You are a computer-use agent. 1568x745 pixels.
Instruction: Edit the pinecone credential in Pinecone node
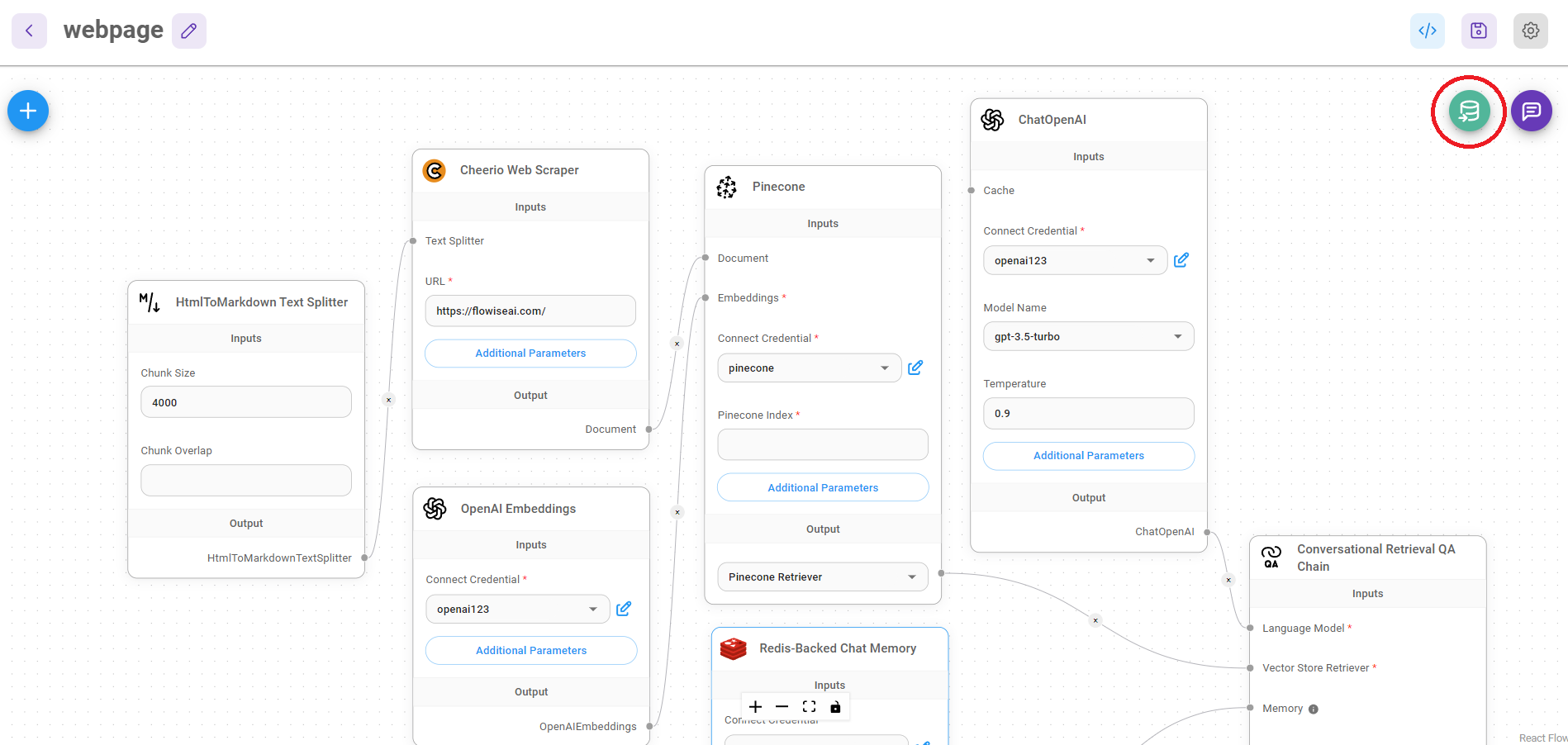915,368
